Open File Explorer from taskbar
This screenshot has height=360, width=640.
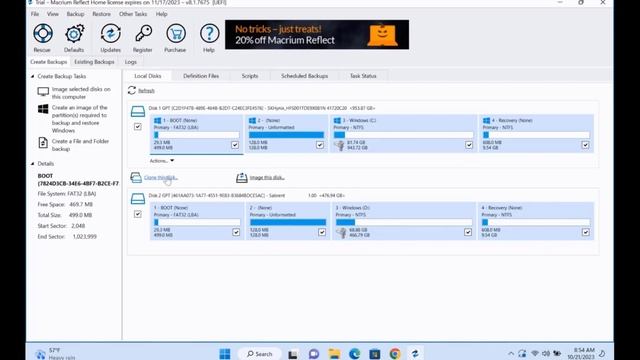tap(334, 353)
